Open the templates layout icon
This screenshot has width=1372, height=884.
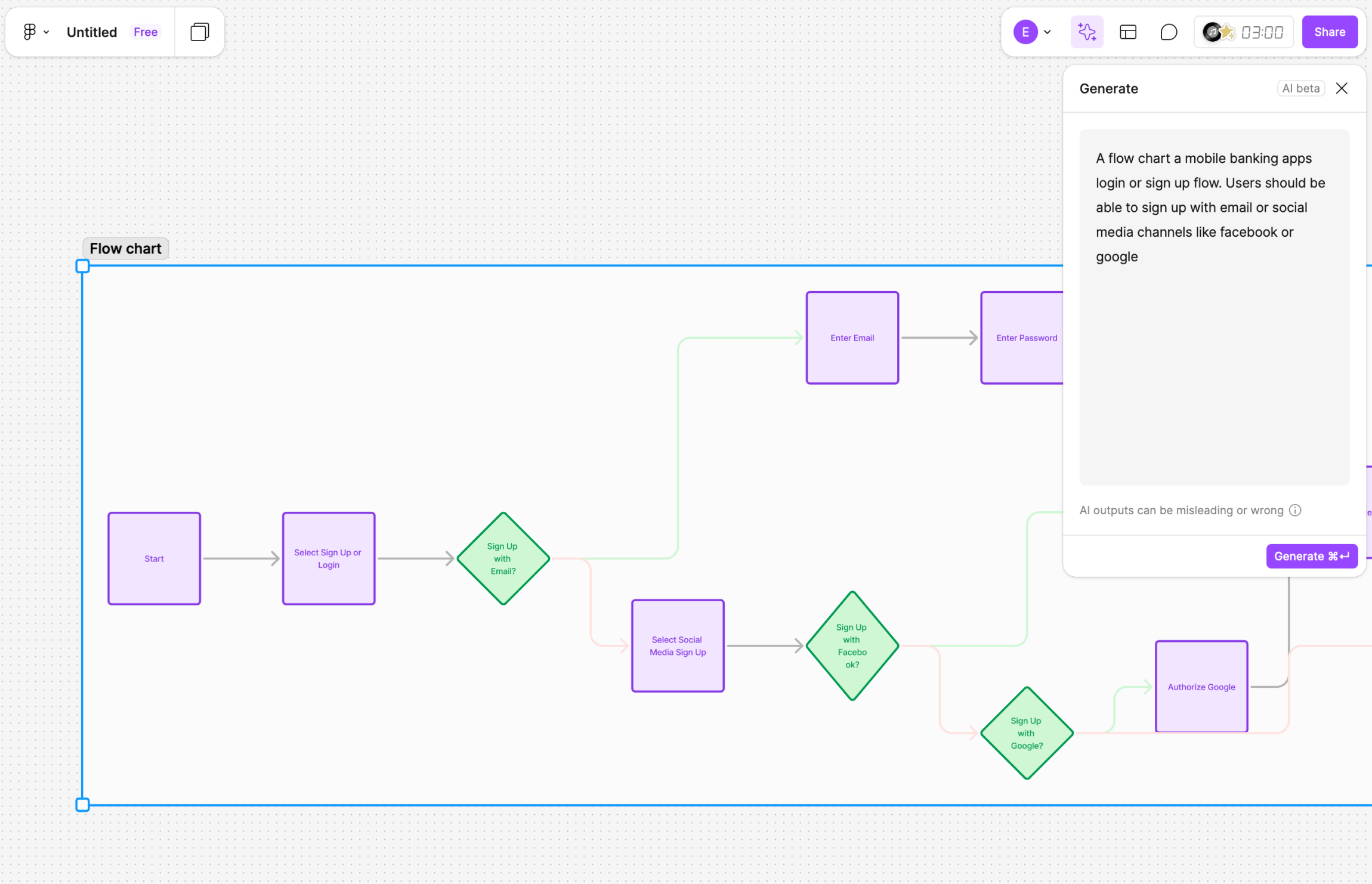pos(1128,32)
